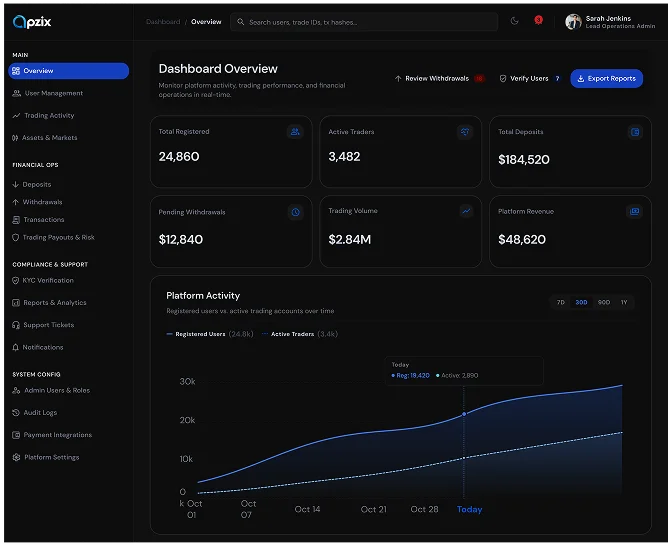This screenshot has height=547, width=668.
Task: Select the 90D time range
Action: [604, 302]
